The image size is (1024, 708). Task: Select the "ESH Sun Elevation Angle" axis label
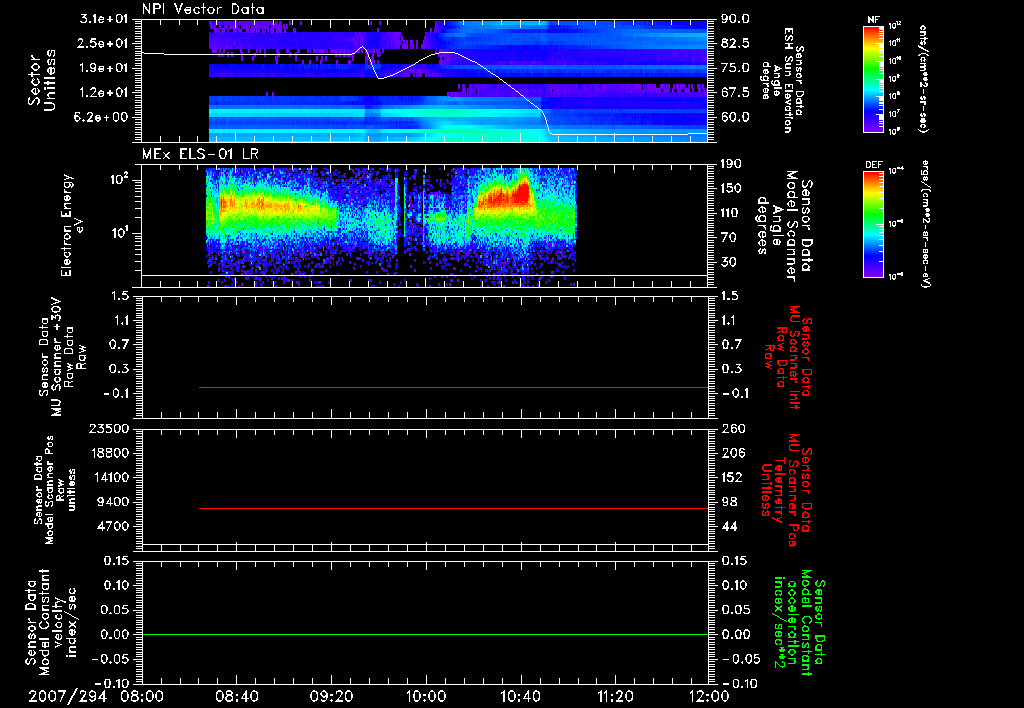(x=782, y=80)
